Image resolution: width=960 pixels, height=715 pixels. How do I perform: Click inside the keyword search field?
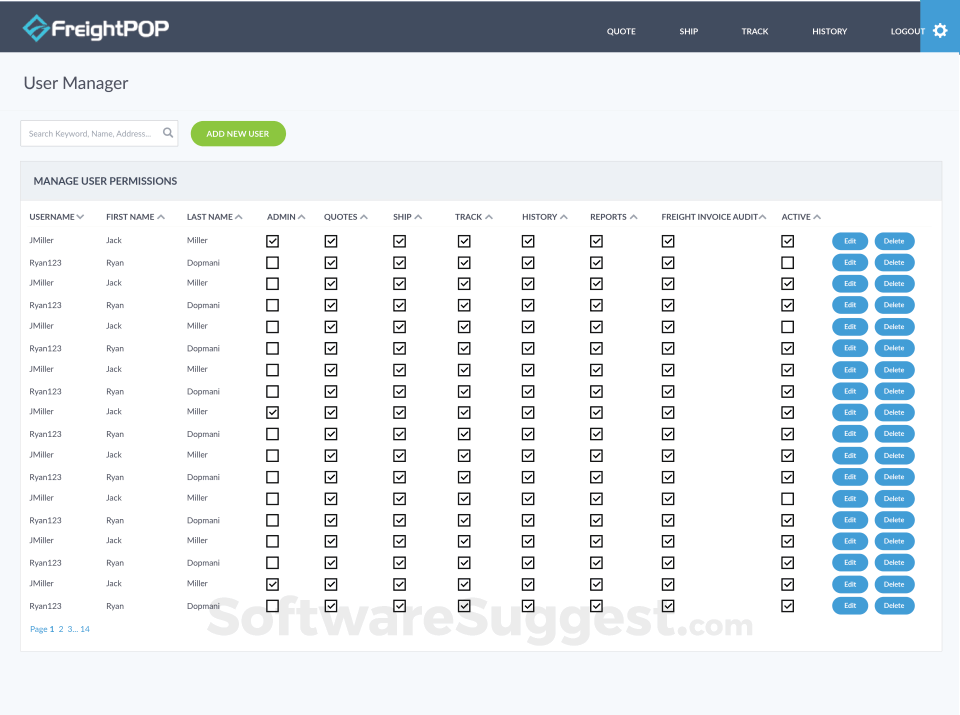click(90, 132)
